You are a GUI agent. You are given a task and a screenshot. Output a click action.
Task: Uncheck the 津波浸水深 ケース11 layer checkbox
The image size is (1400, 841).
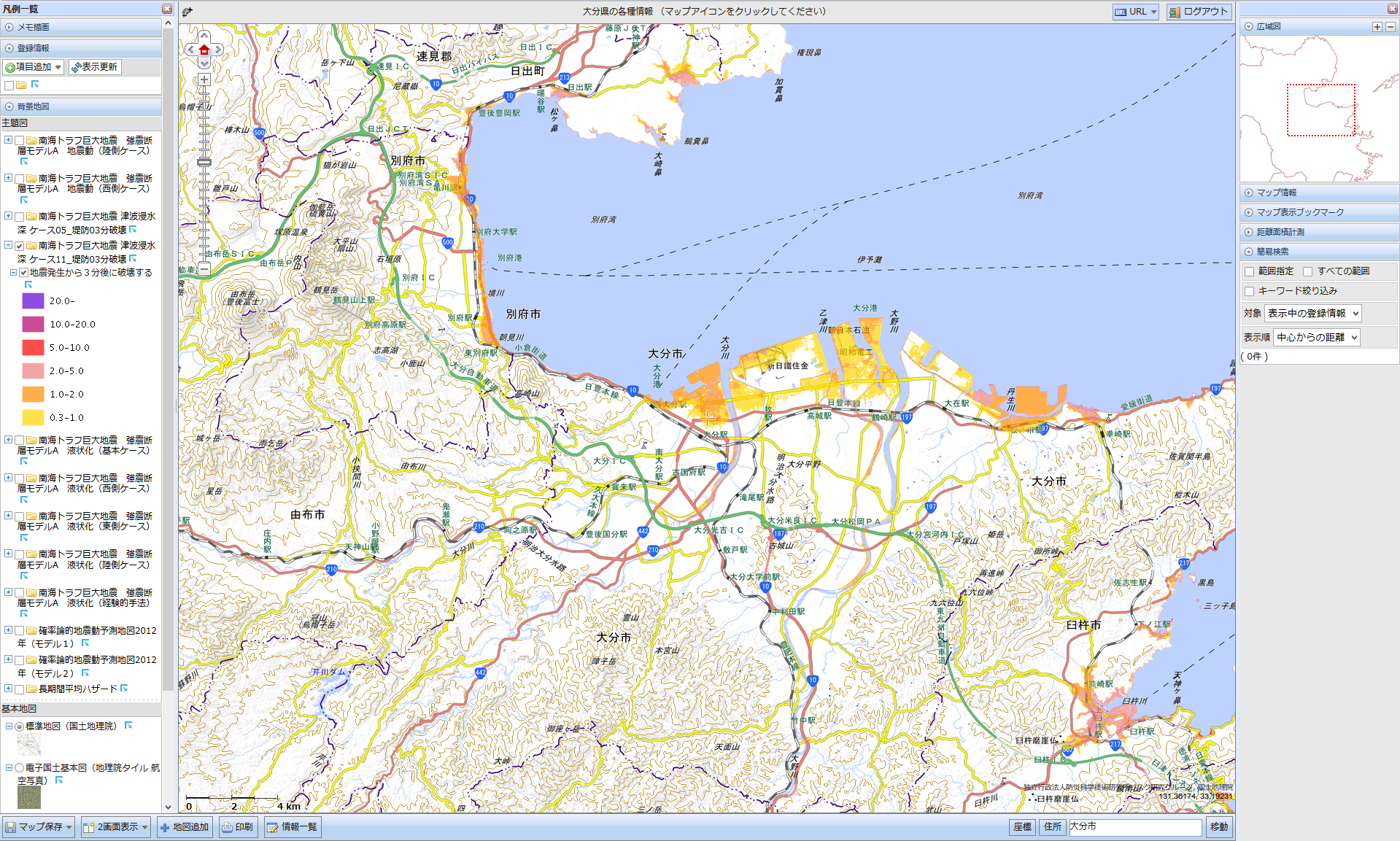point(20,246)
